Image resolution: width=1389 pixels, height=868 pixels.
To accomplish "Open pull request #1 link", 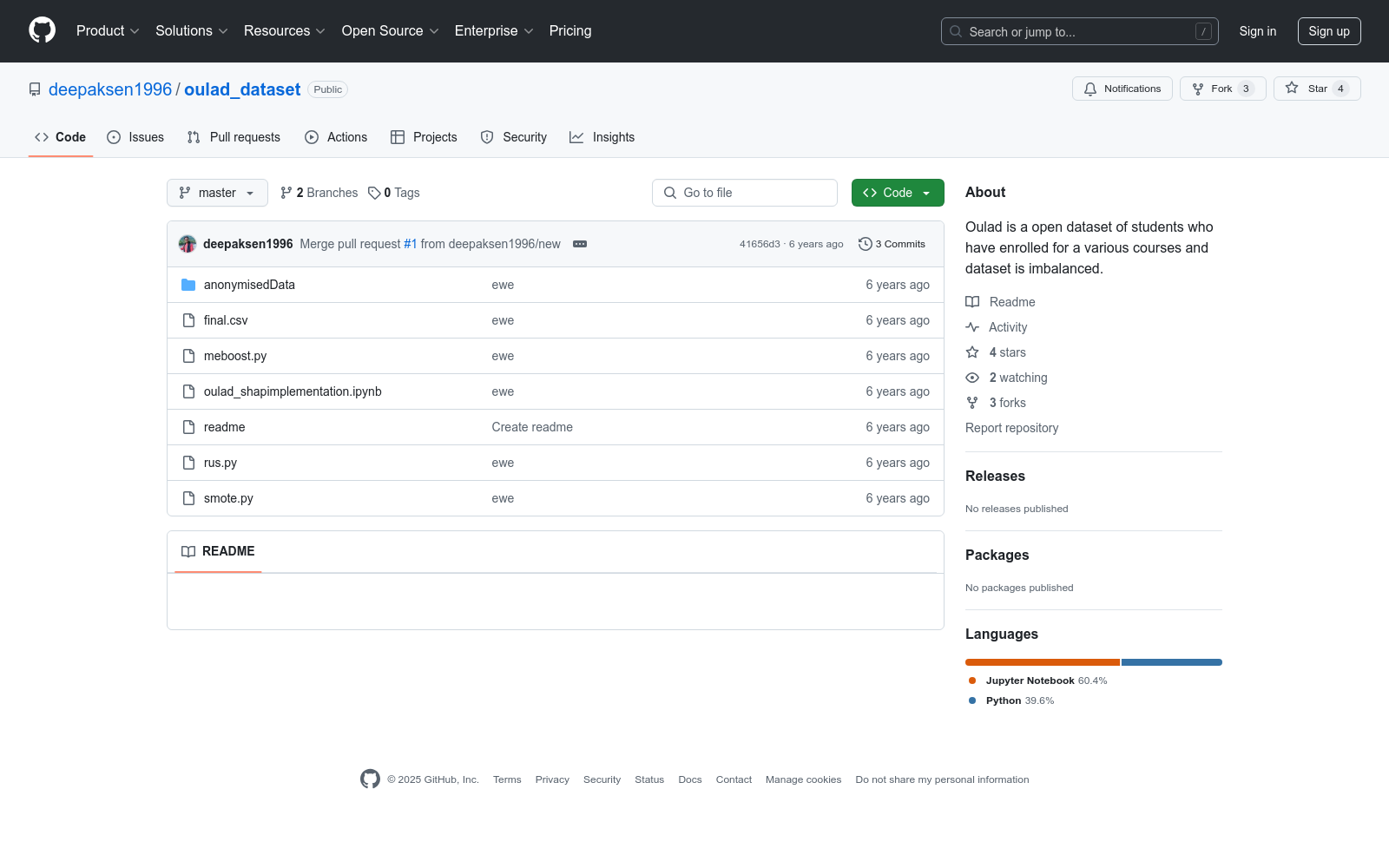I will click(x=411, y=244).
